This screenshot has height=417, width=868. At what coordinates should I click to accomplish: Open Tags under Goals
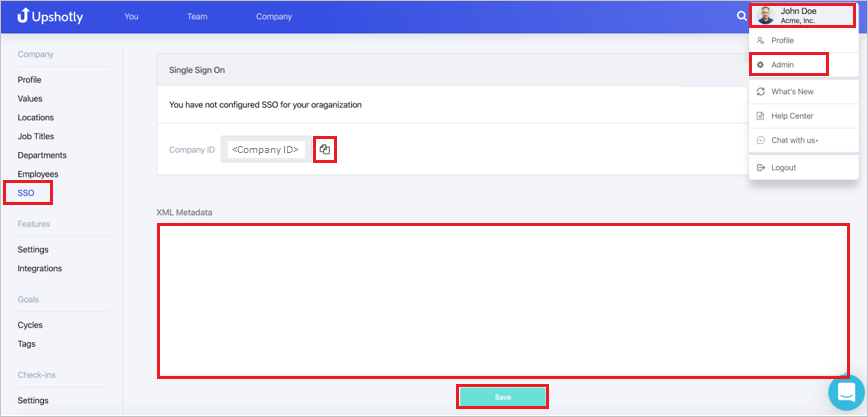click(26, 344)
